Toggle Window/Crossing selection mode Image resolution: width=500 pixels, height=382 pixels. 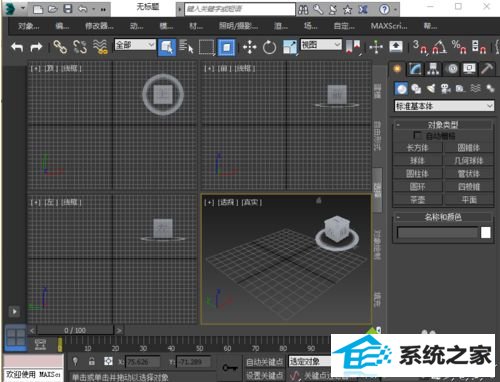pyautogui.click(x=226, y=47)
